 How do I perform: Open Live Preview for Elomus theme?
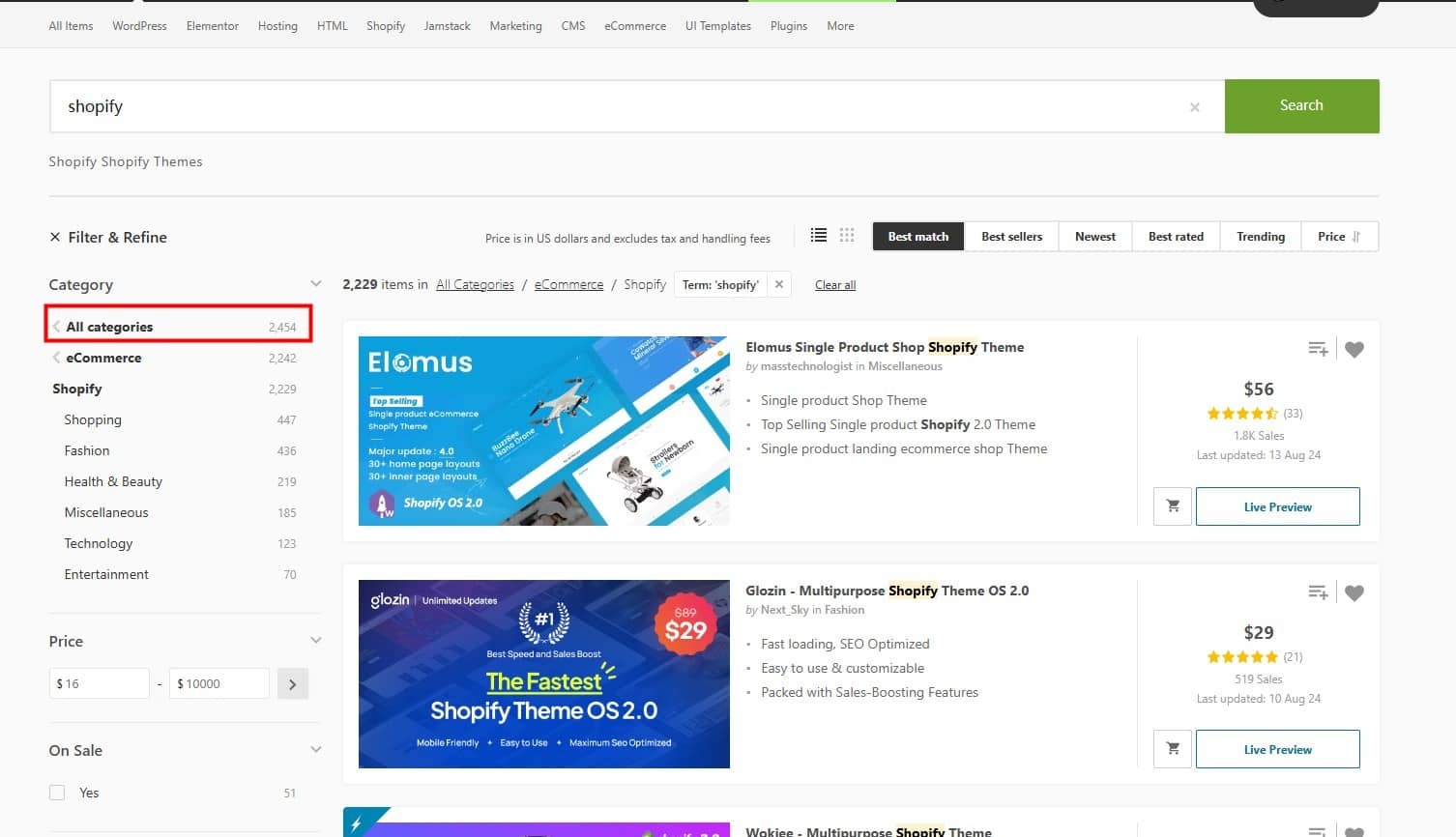(1277, 506)
